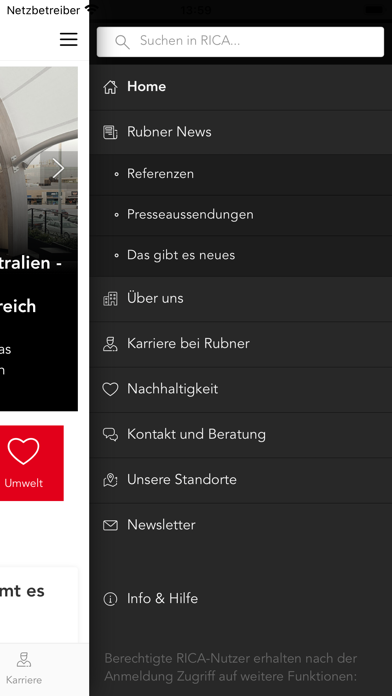Open the Karriere bei Rubner entry

(x=241, y=344)
